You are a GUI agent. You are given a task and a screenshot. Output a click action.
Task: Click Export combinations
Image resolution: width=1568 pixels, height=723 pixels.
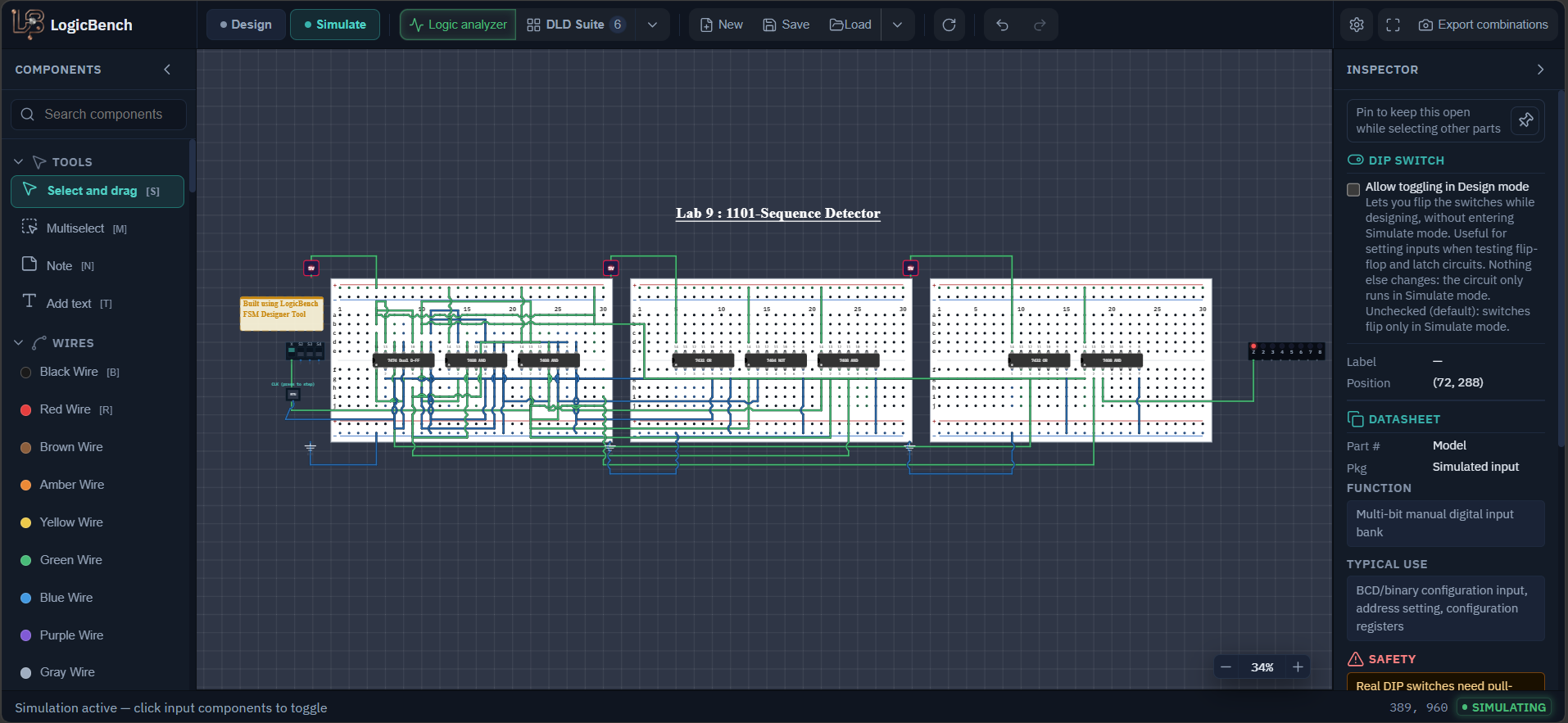pyautogui.click(x=1484, y=25)
